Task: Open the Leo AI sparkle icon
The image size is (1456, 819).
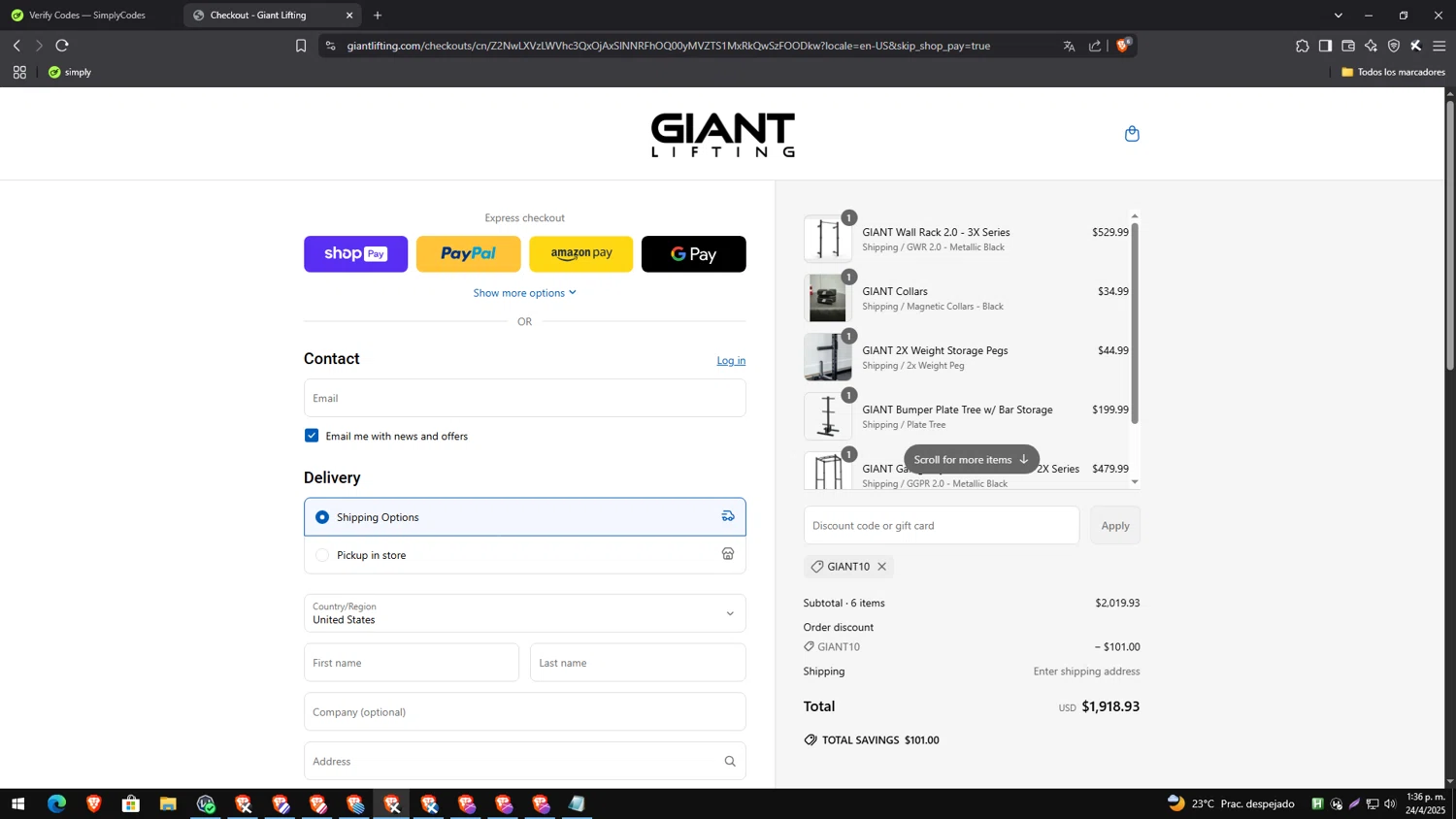Action: 1371,46
